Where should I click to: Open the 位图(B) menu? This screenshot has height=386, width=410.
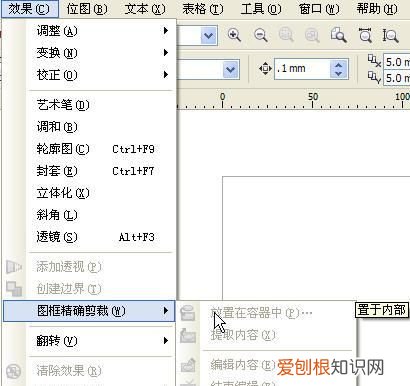pos(87,9)
